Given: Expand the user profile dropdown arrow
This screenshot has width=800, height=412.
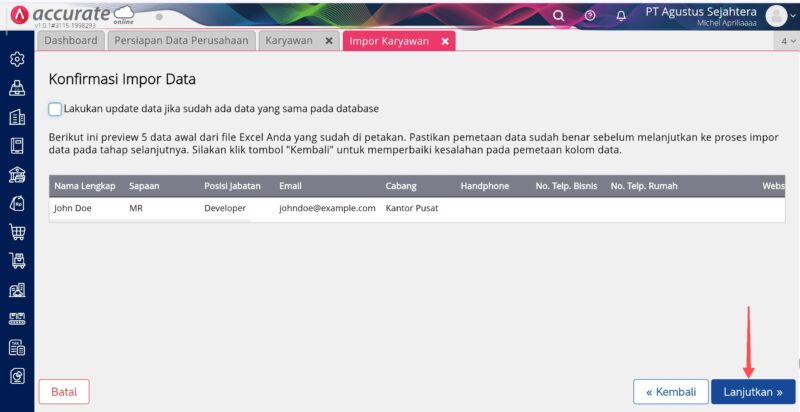Looking at the screenshot, I should 793,16.
